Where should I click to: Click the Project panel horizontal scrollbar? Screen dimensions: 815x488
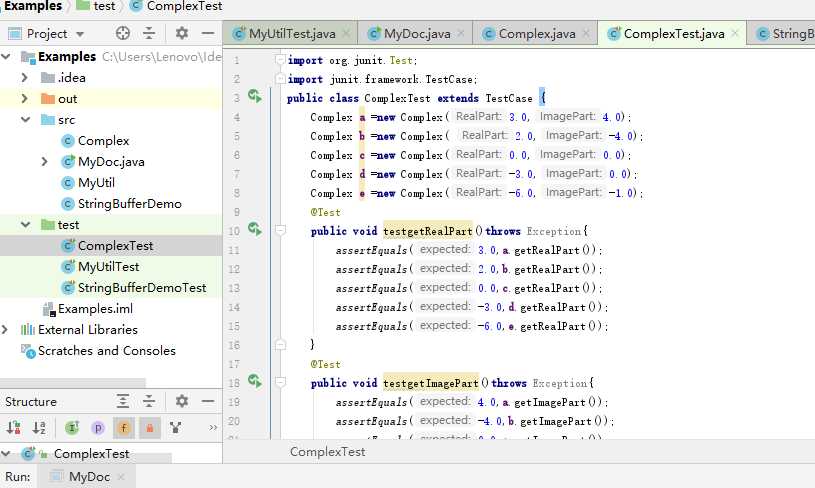click(73, 383)
